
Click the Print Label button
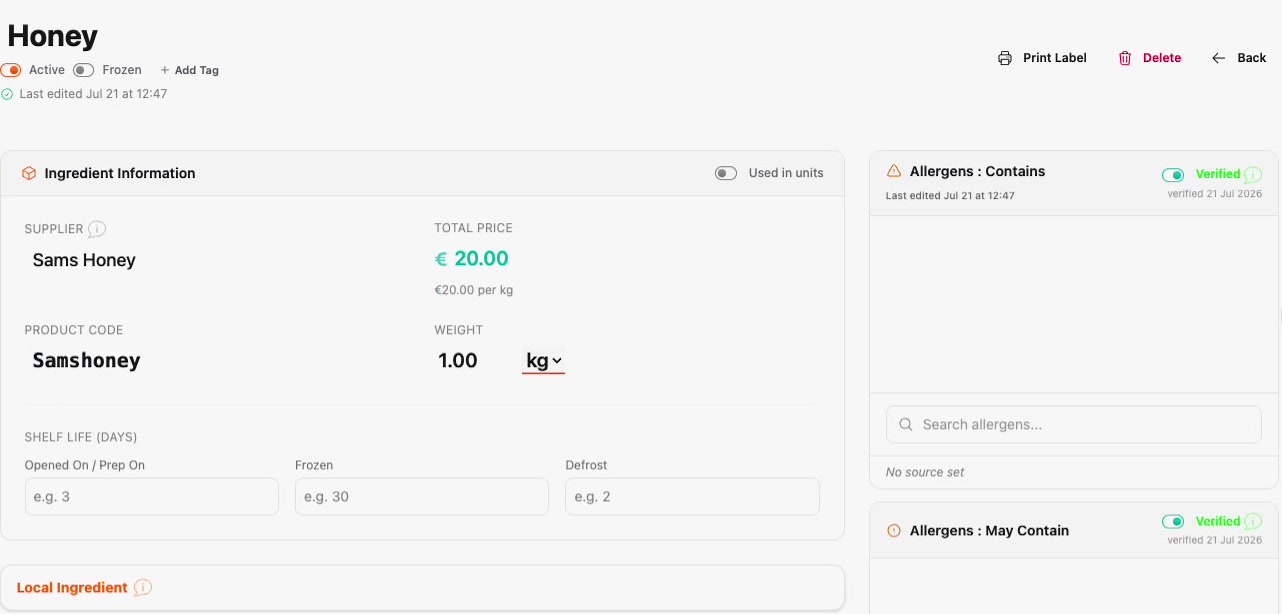[1042, 58]
